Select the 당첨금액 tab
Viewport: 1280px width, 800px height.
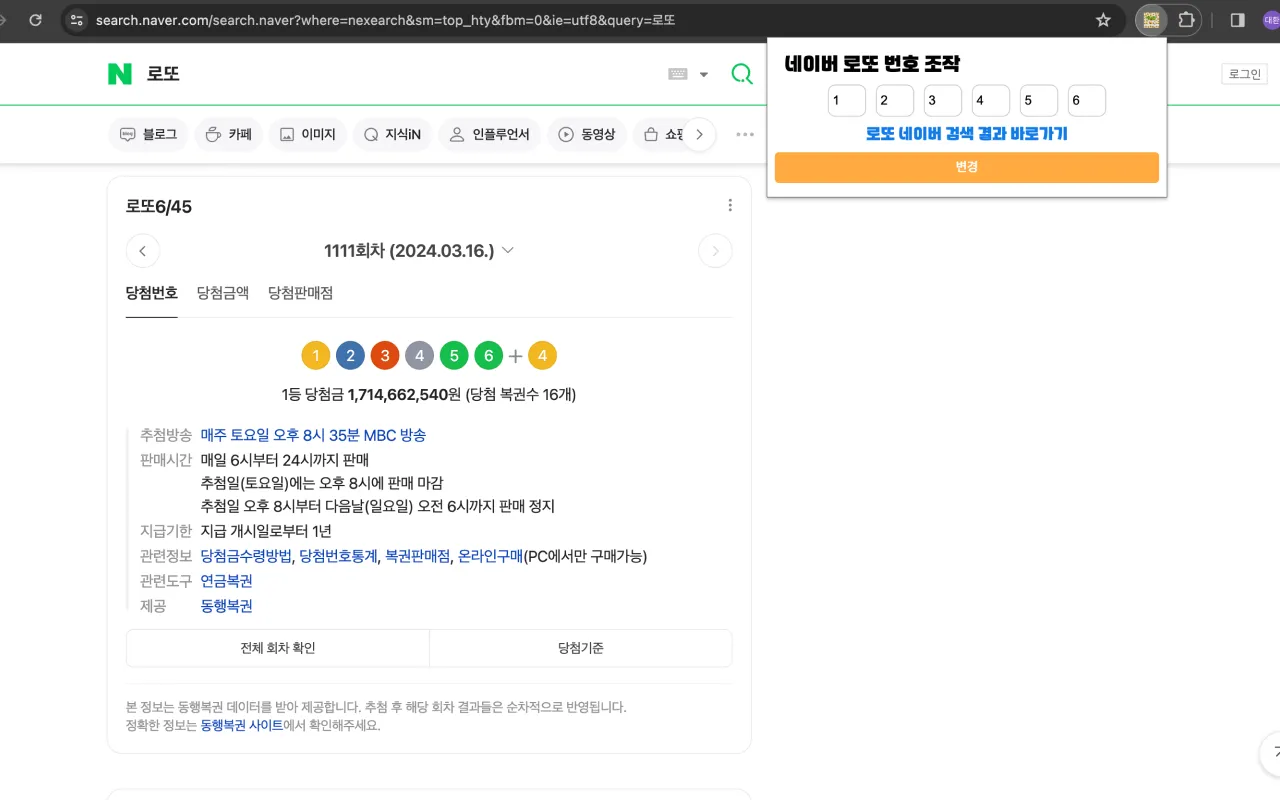(x=223, y=293)
